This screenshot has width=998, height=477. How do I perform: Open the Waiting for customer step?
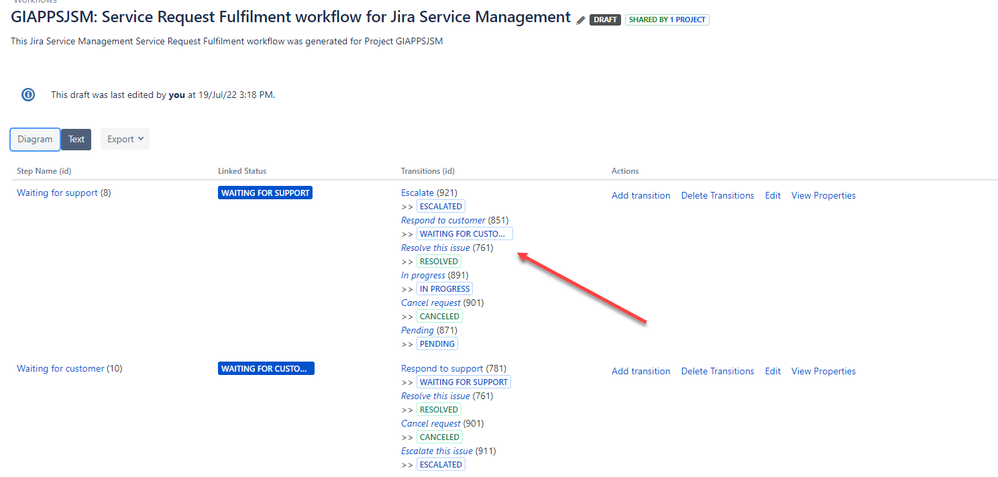click(x=60, y=369)
